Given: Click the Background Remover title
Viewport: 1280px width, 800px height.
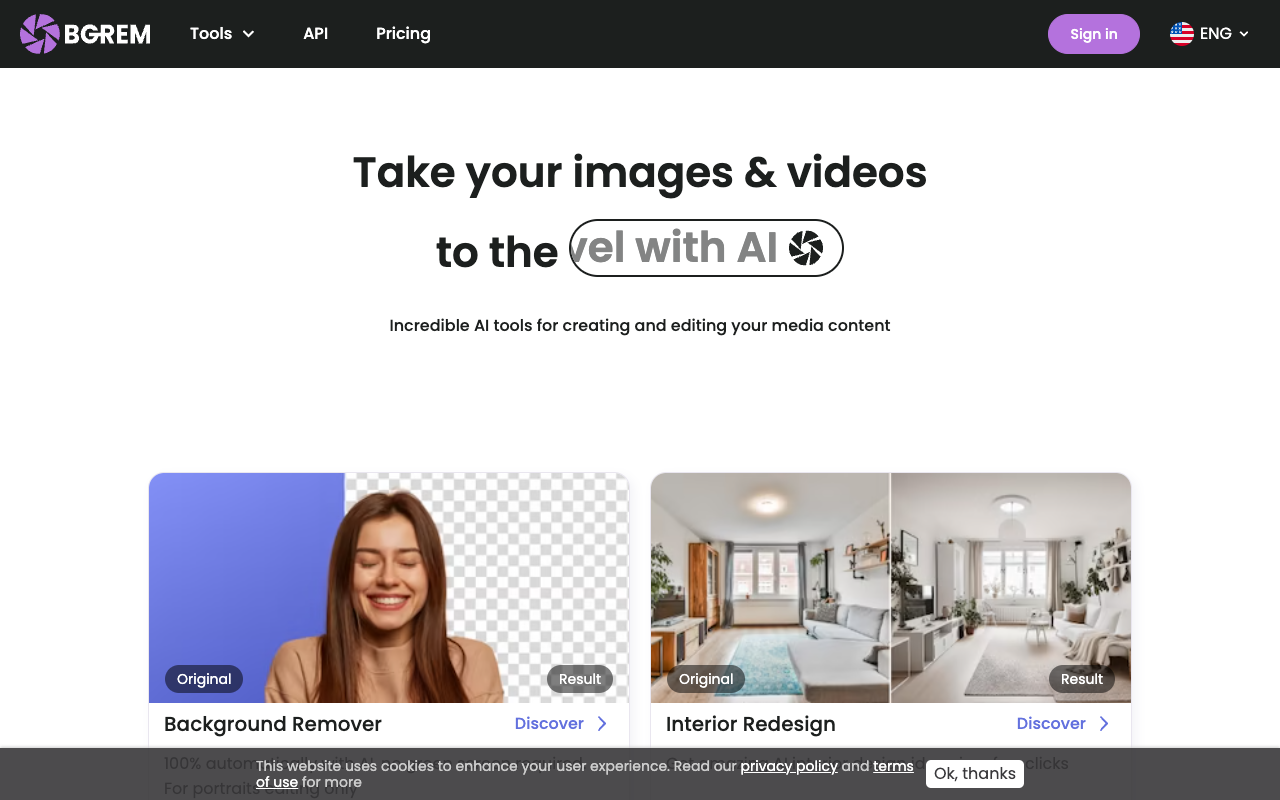Looking at the screenshot, I should point(273,724).
